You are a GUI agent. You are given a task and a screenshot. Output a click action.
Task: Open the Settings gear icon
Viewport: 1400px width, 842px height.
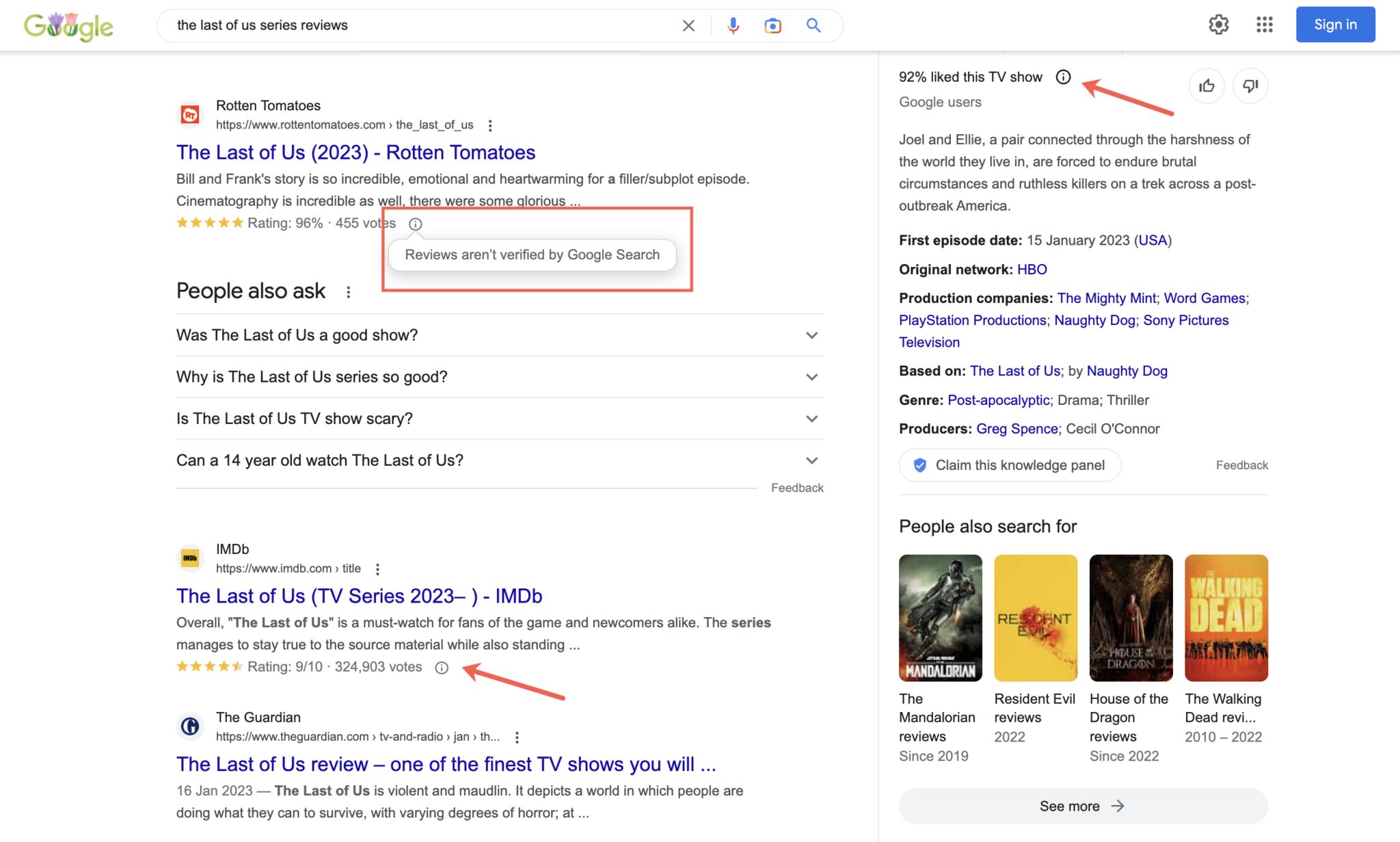click(x=1218, y=25)
